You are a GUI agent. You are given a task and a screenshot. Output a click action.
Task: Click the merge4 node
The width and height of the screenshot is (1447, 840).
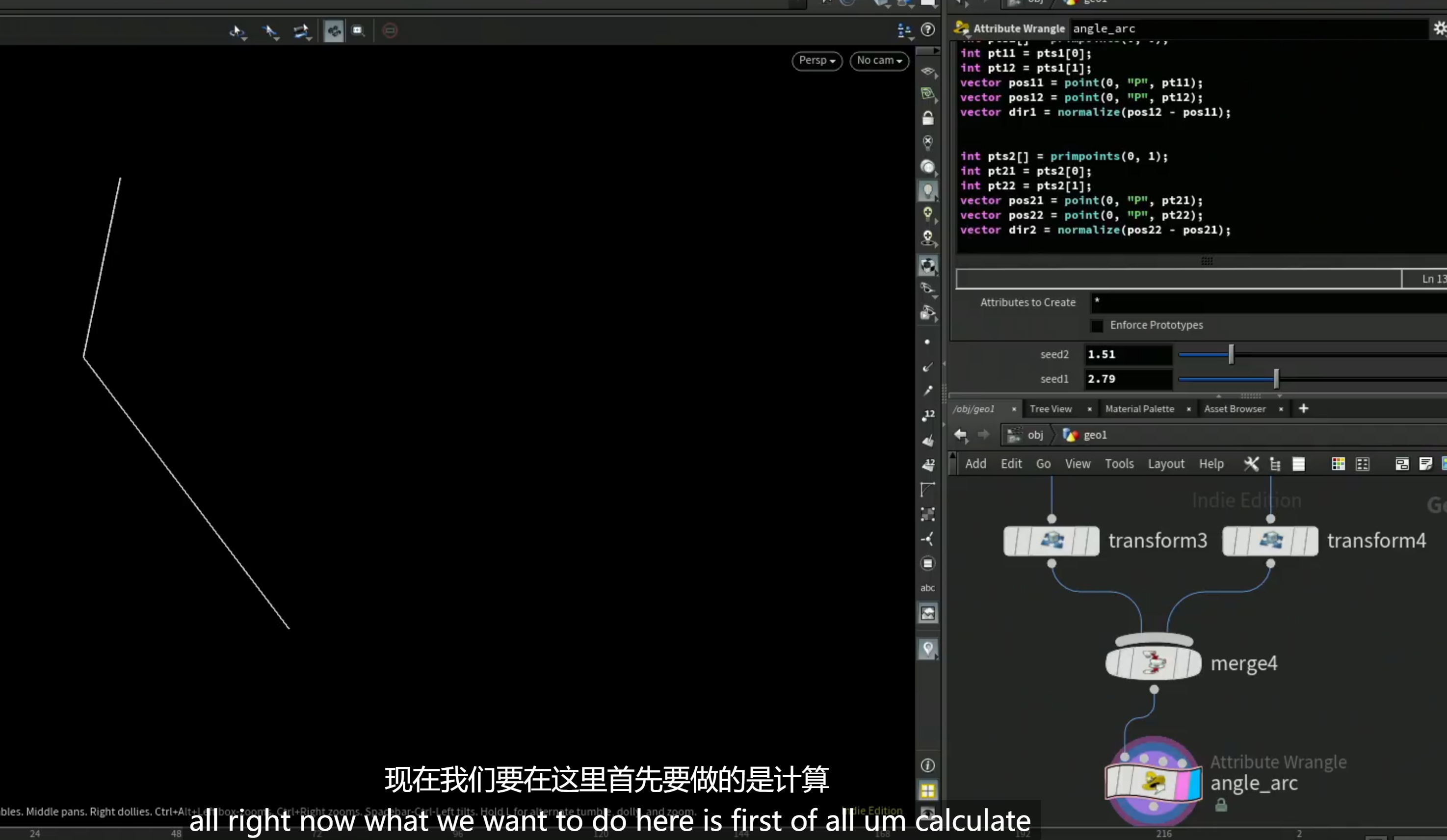click(1153, 664)
